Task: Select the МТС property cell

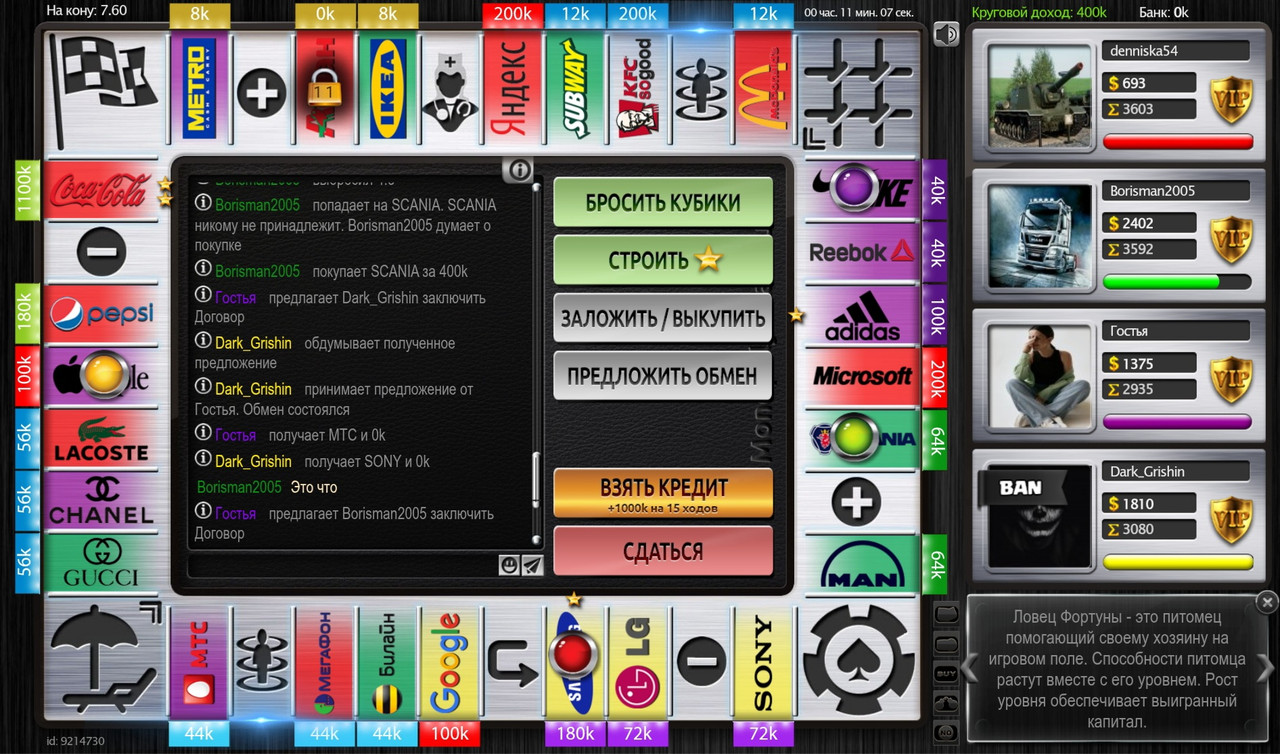Action: [199, 664]
